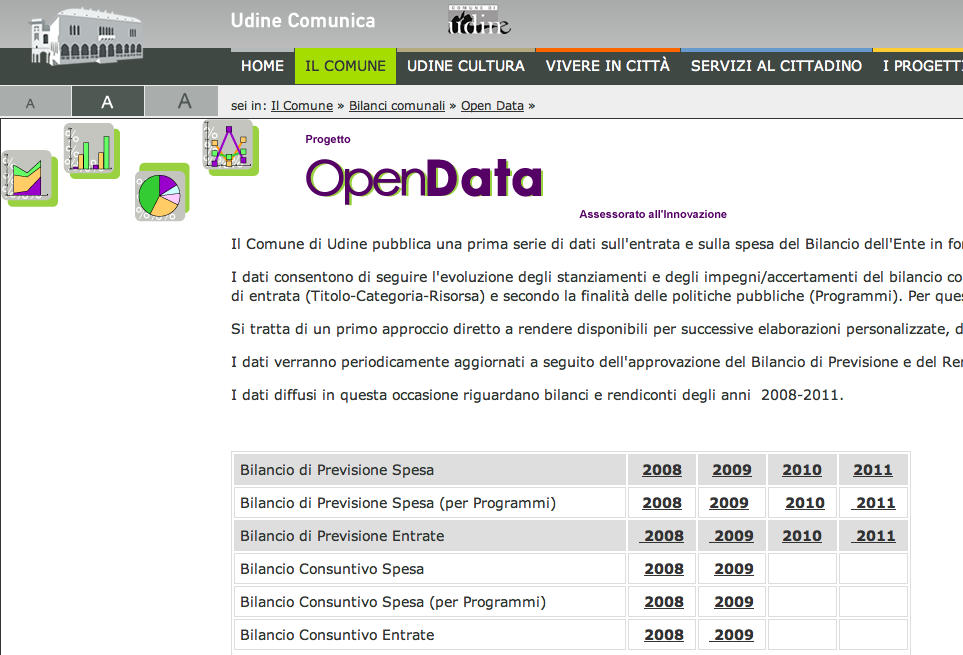The image size is (963, 655).
Task: Open 2010 for Previsione Spesa (per Programmi)
Action: [x=805, y=503]
